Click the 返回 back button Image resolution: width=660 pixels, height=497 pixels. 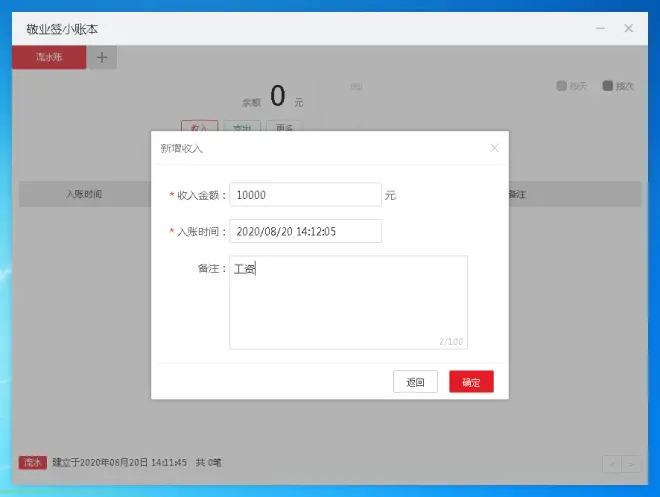415,382
